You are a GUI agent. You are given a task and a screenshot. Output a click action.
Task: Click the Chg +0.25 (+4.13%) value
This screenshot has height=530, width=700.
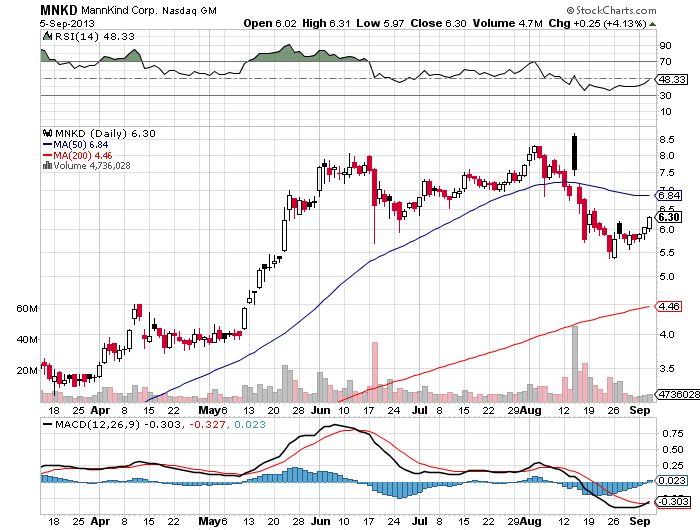pos(597,23)
